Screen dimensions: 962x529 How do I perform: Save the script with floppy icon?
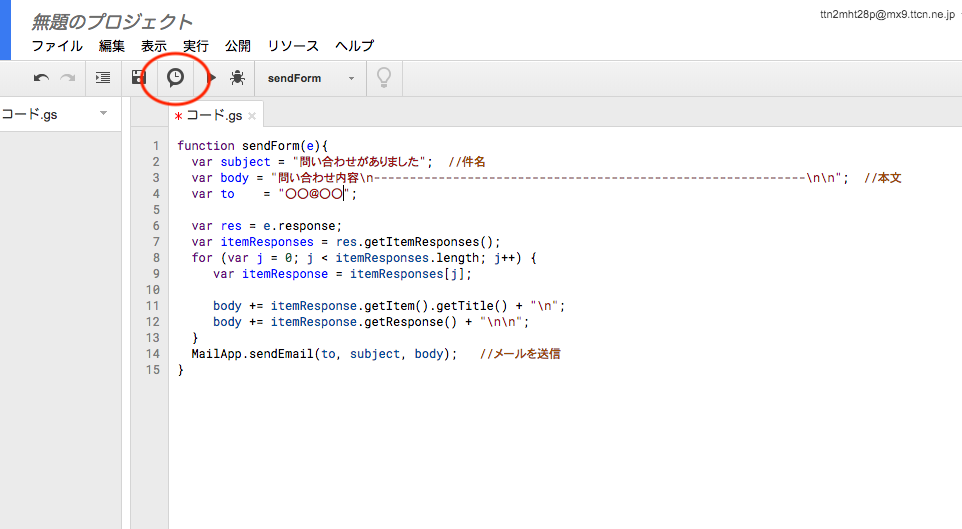click(x=139, y=78)
